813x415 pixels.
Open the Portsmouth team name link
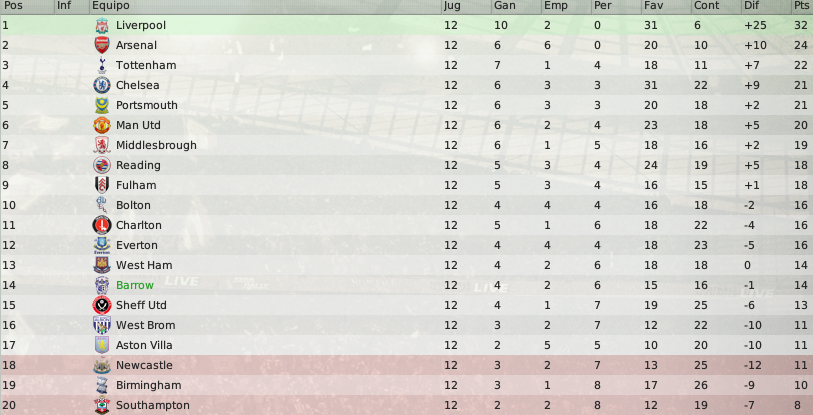pyautogui.click(x=147, y=105)
